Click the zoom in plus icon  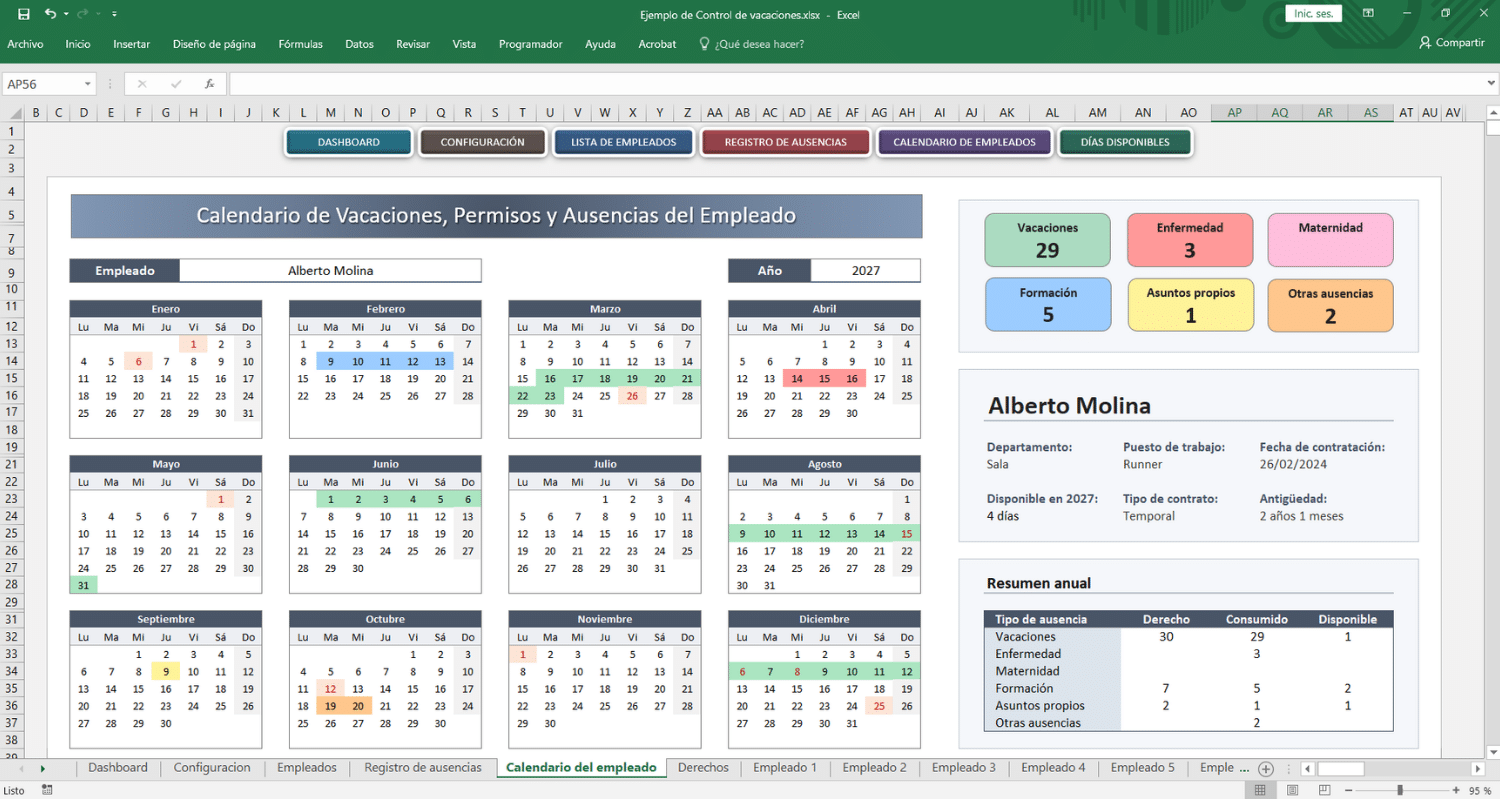pos(1454,790)
